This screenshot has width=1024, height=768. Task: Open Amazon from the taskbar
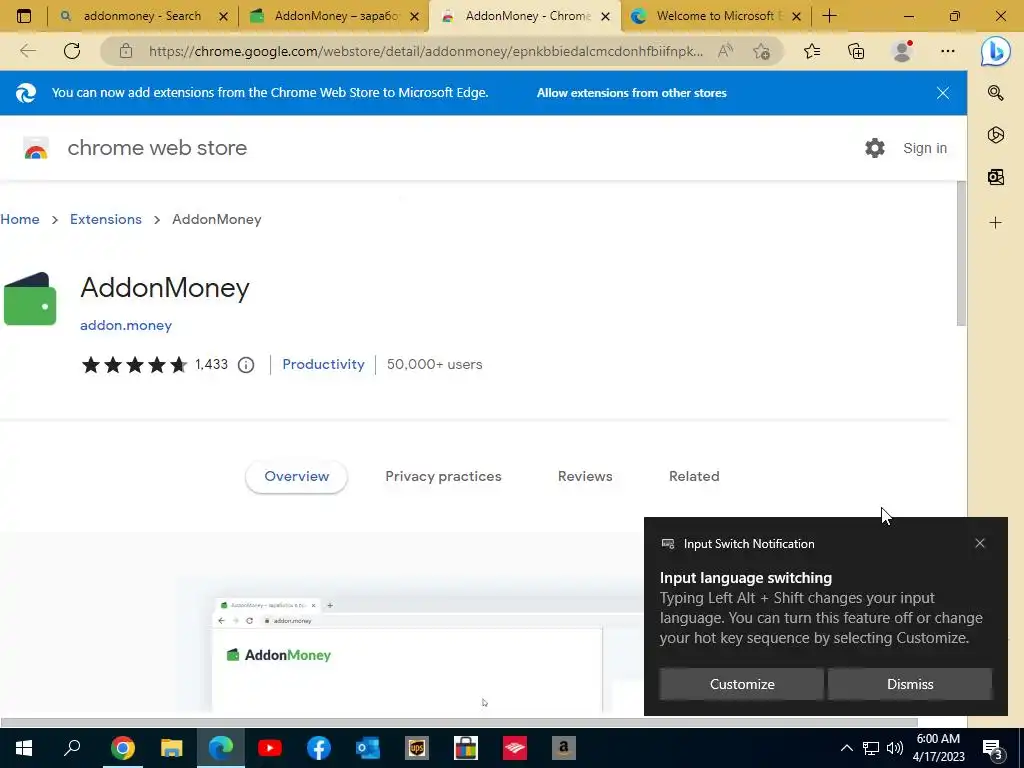click(564, 748)
